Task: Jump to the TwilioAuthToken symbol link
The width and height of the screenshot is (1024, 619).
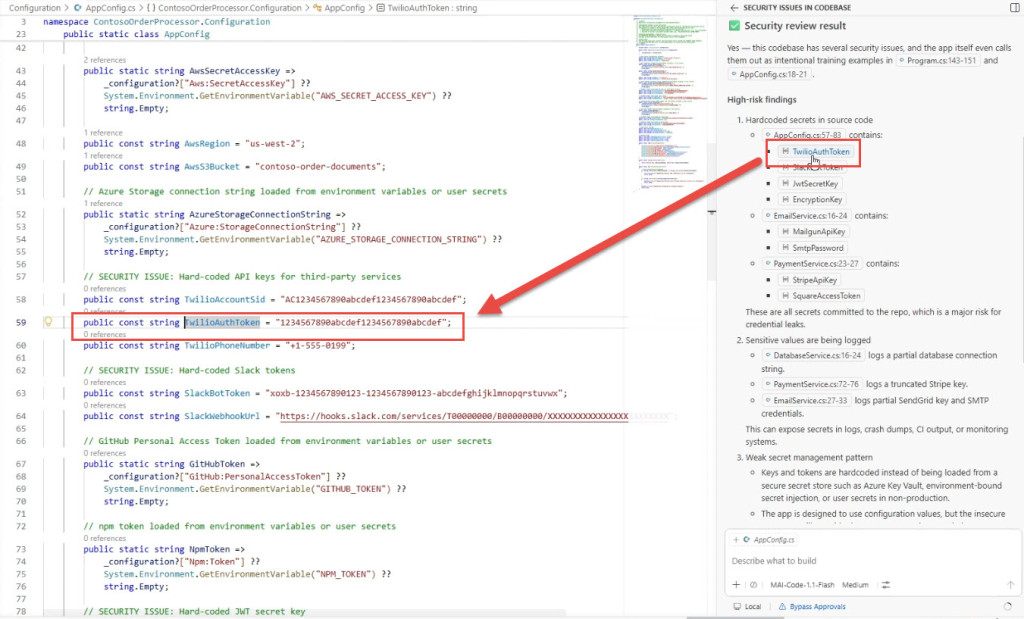Action: pos(816,151)
